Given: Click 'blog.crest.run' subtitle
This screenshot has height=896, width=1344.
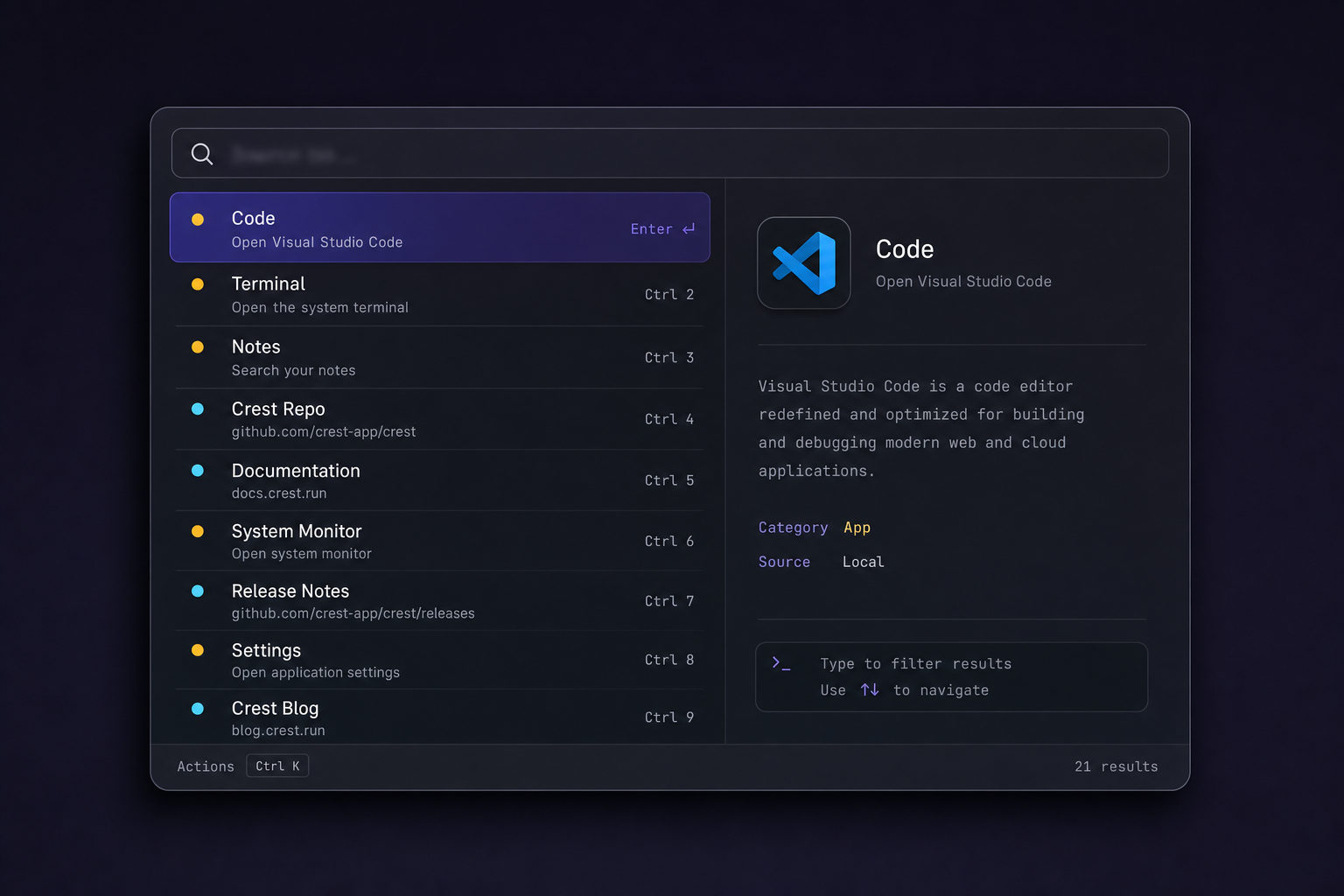Looking at the screenshot, I should click(x=278, y=731).
